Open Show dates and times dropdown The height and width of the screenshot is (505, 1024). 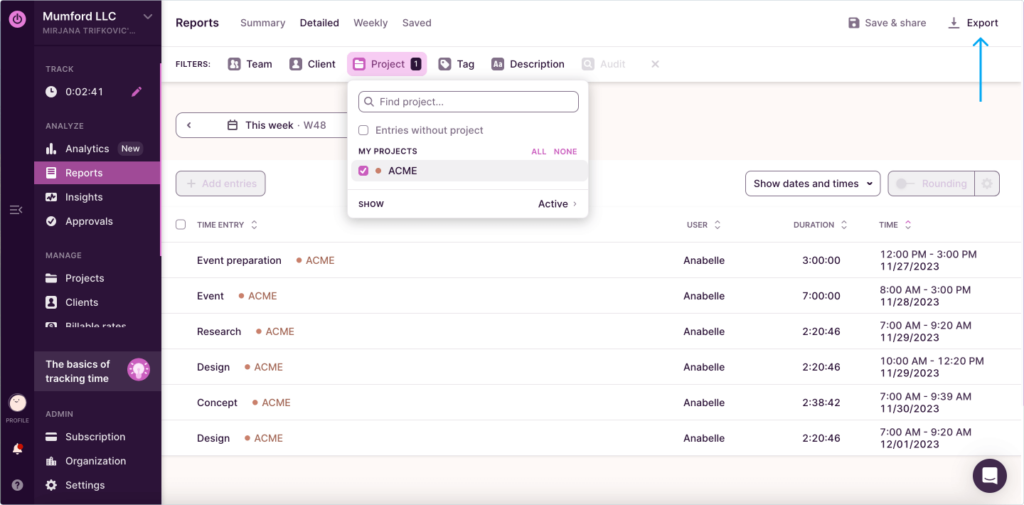[812, 184]
